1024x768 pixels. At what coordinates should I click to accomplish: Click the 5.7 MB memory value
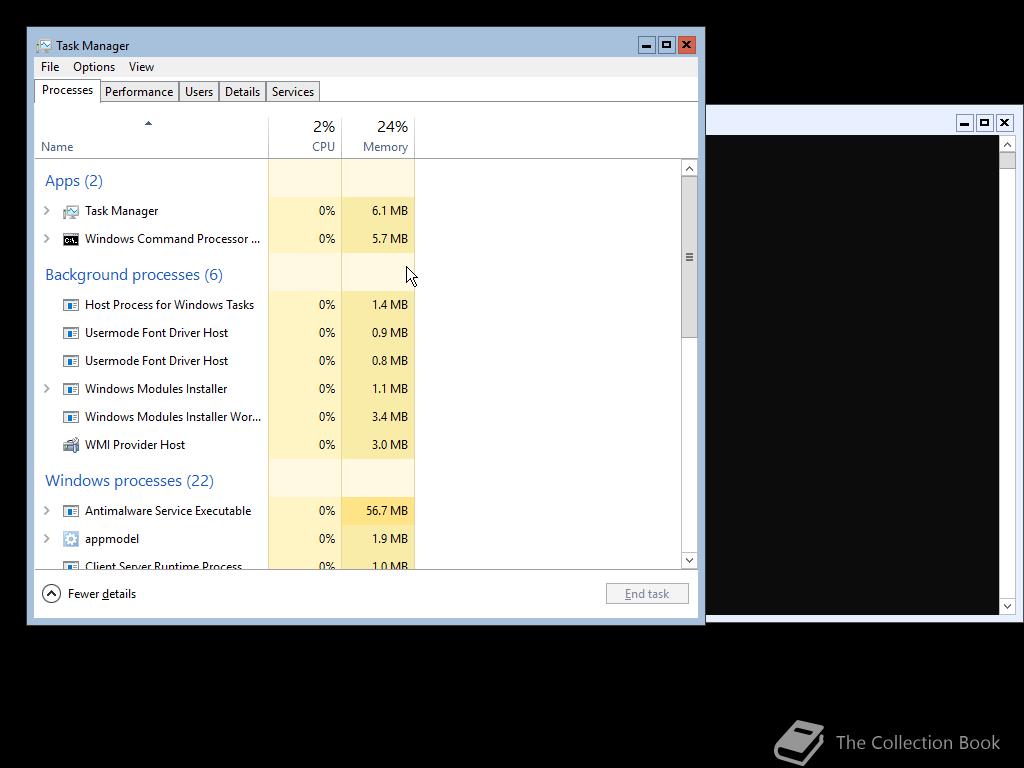click(390, 239)
